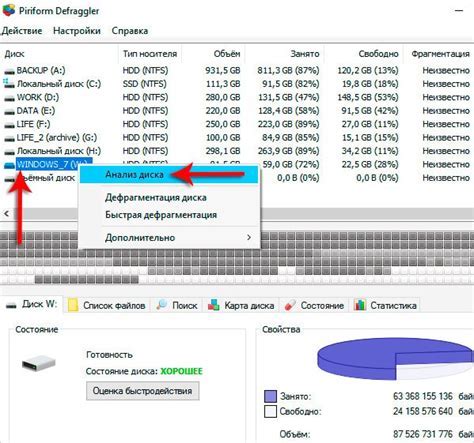Screen dimensions: 474x443
Task: Click the 87 526 731 776 bytes value
Action: (x=423, y=434)
